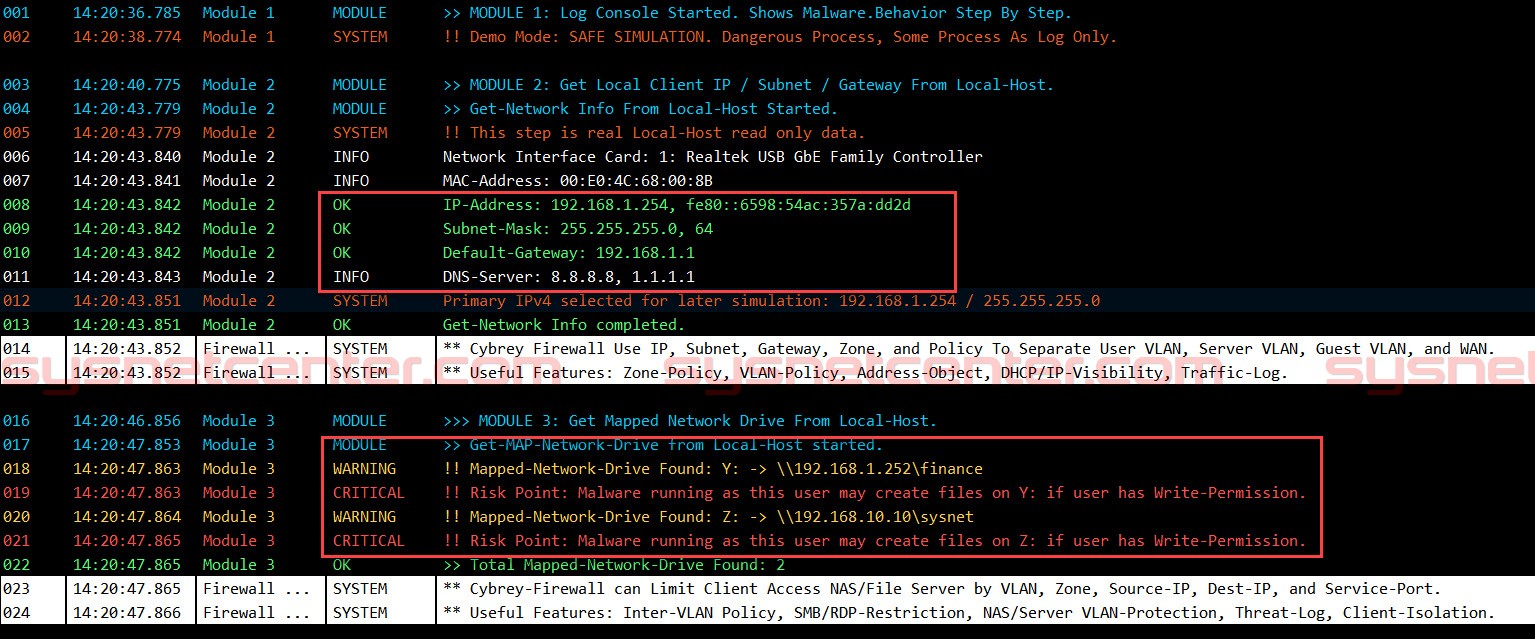Image resolution: width=1535 pixels, height=639 pixels.
Task: Select timestamp 14:20:43.840
Action: tap(127, 157)
